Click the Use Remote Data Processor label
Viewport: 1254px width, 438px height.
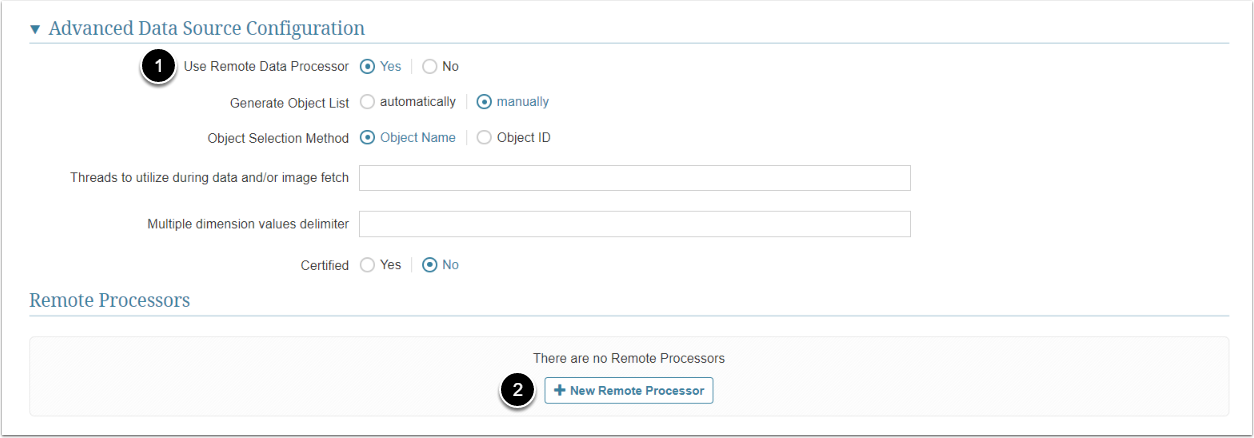point(266,67)
